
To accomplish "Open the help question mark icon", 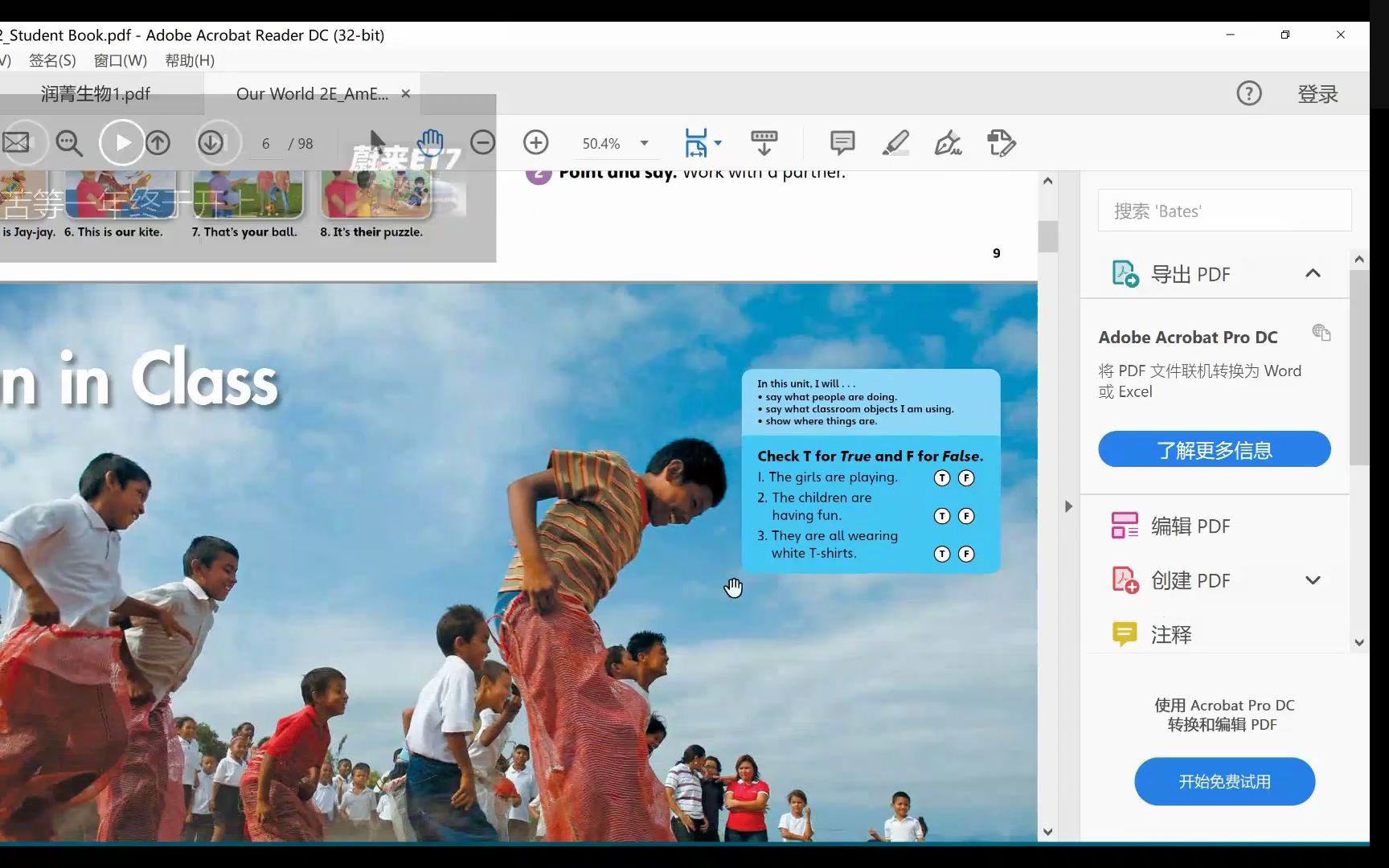I will (1248, 93).
